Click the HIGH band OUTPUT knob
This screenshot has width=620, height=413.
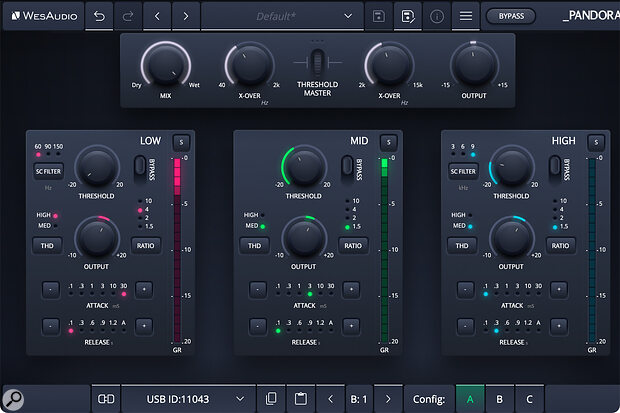click(x=512, y=238)
